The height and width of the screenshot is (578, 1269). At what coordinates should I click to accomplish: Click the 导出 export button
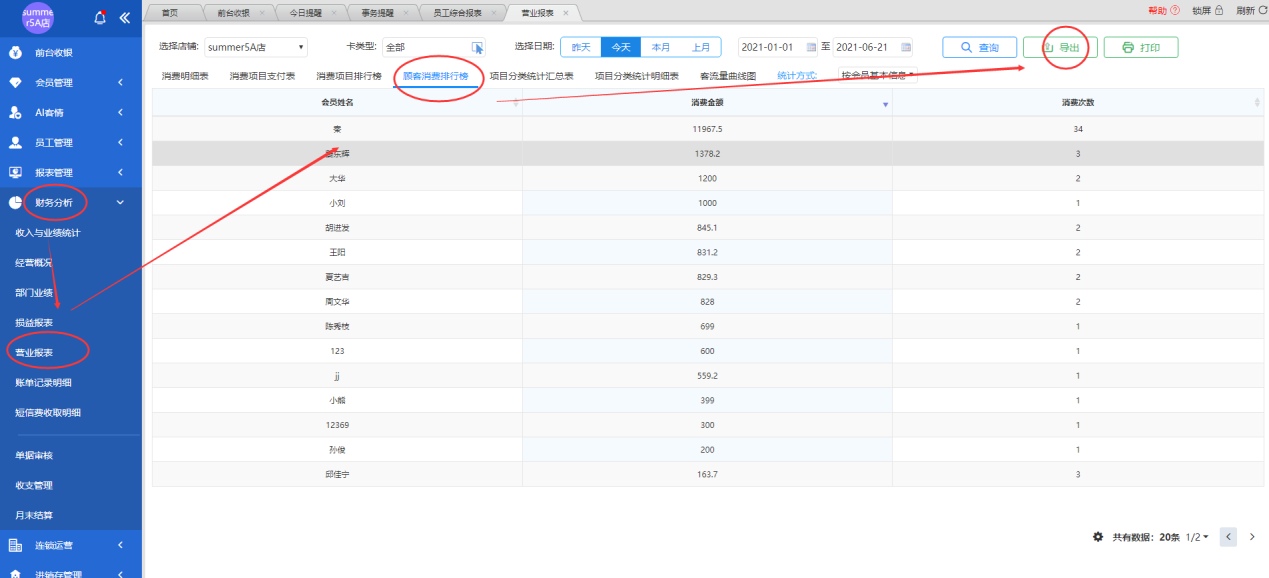click(1060, 47)
